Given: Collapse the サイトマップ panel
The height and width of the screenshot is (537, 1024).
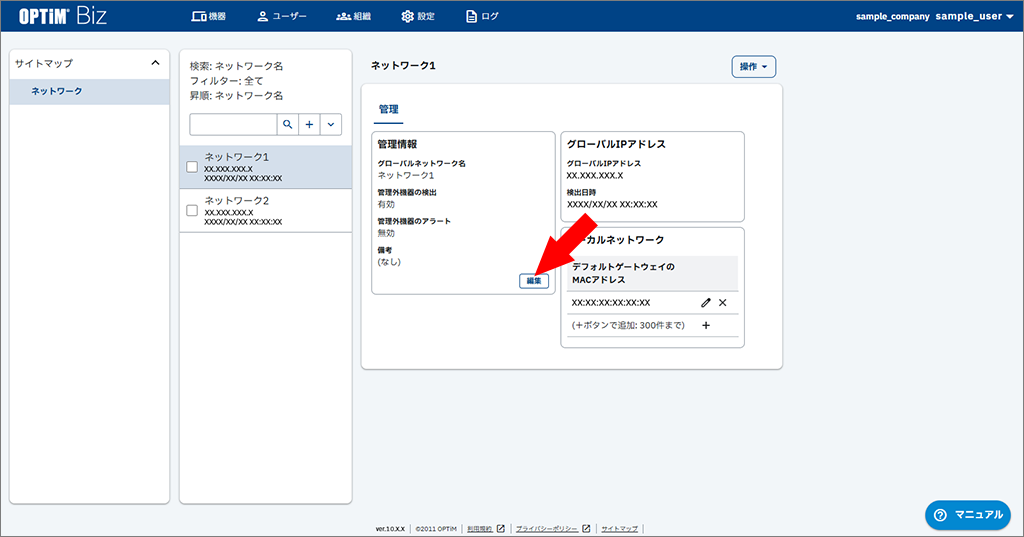Looking at the screenshot, I should (155, 63).
